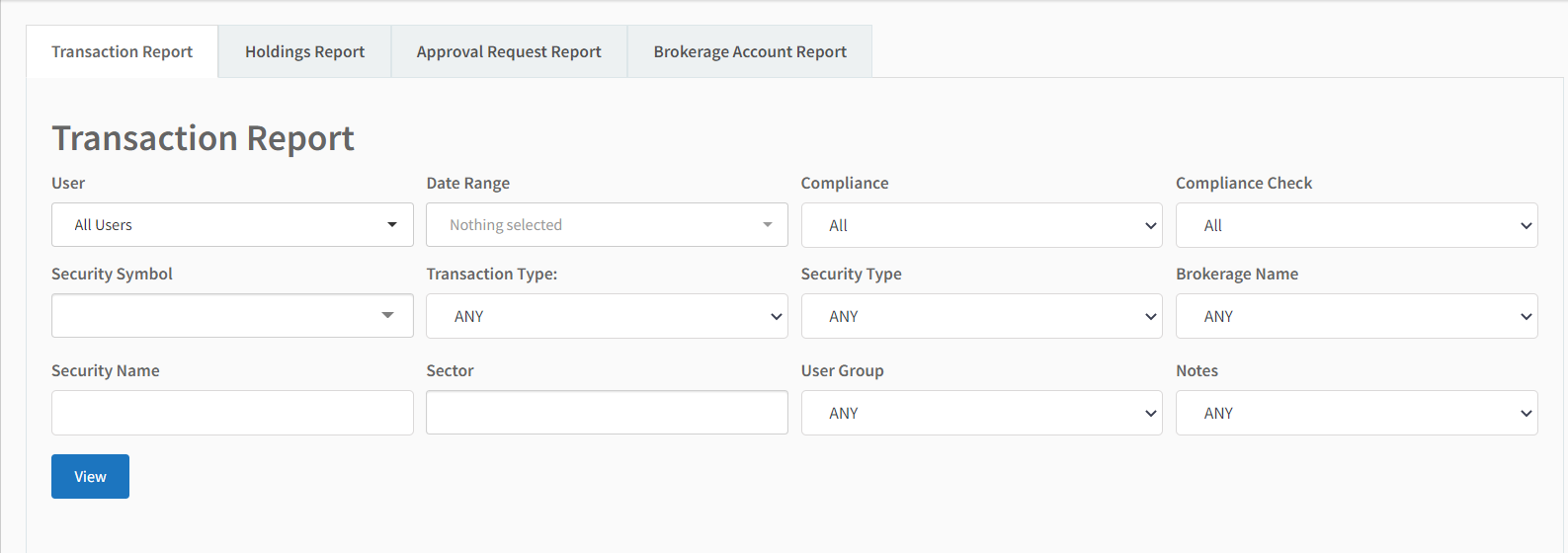Expand the Brokerage Name dropdown

(1357, 316)
